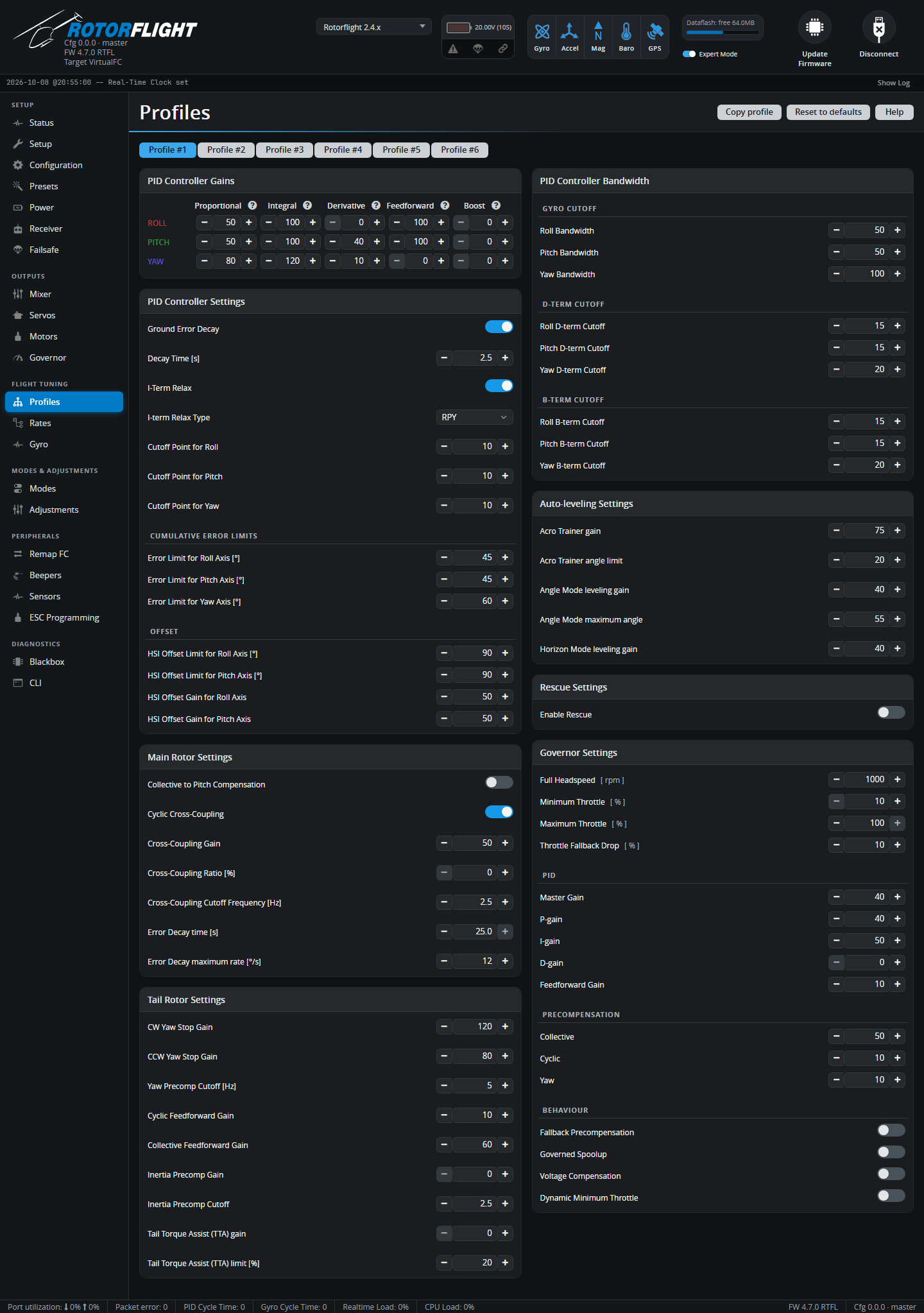
Task: Enable Voltage Compensation
Action: (x=891, y=1174)
